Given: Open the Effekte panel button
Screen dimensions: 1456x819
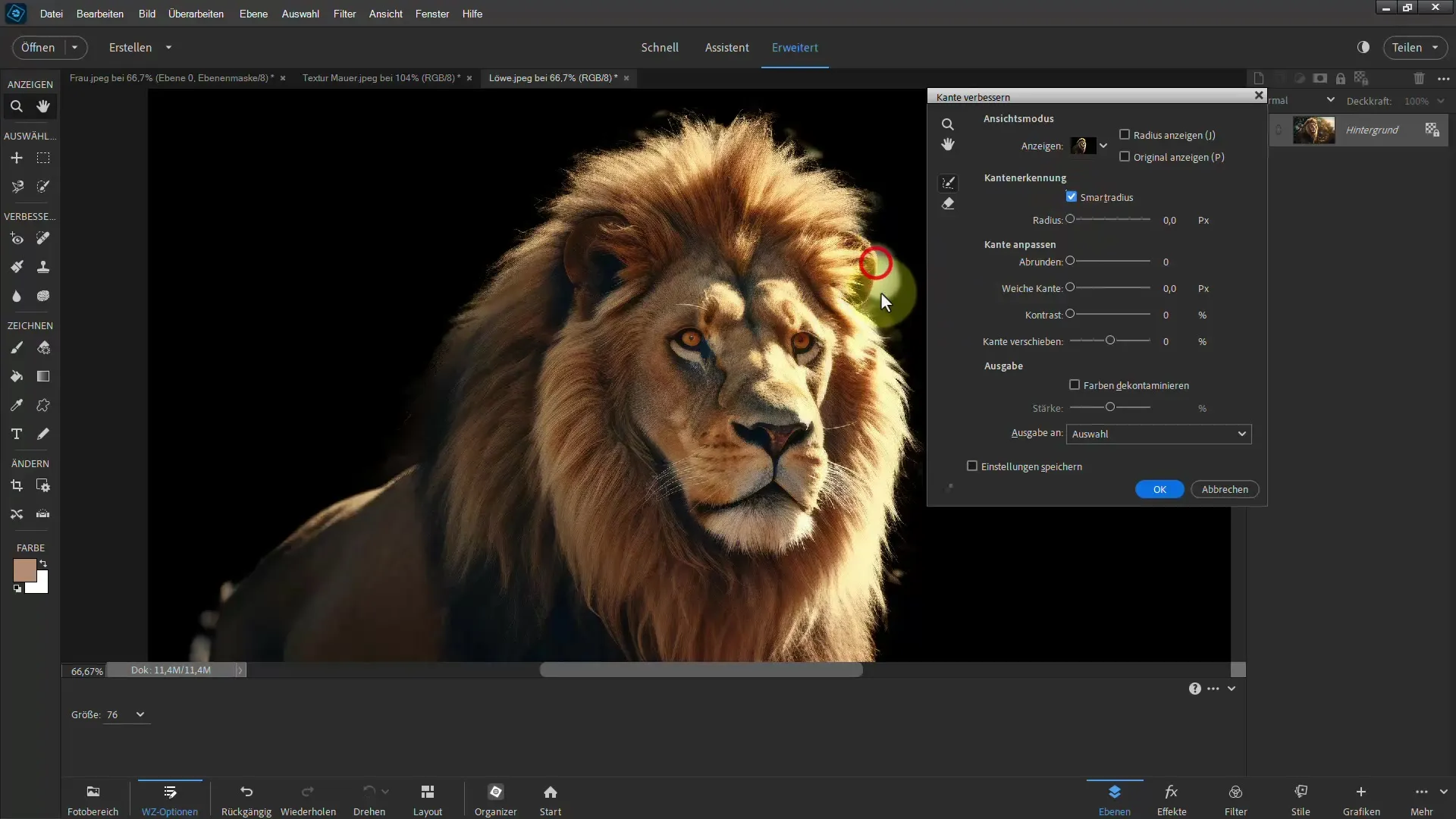Looking at the screenshot, I should [x=1172, y=800].
